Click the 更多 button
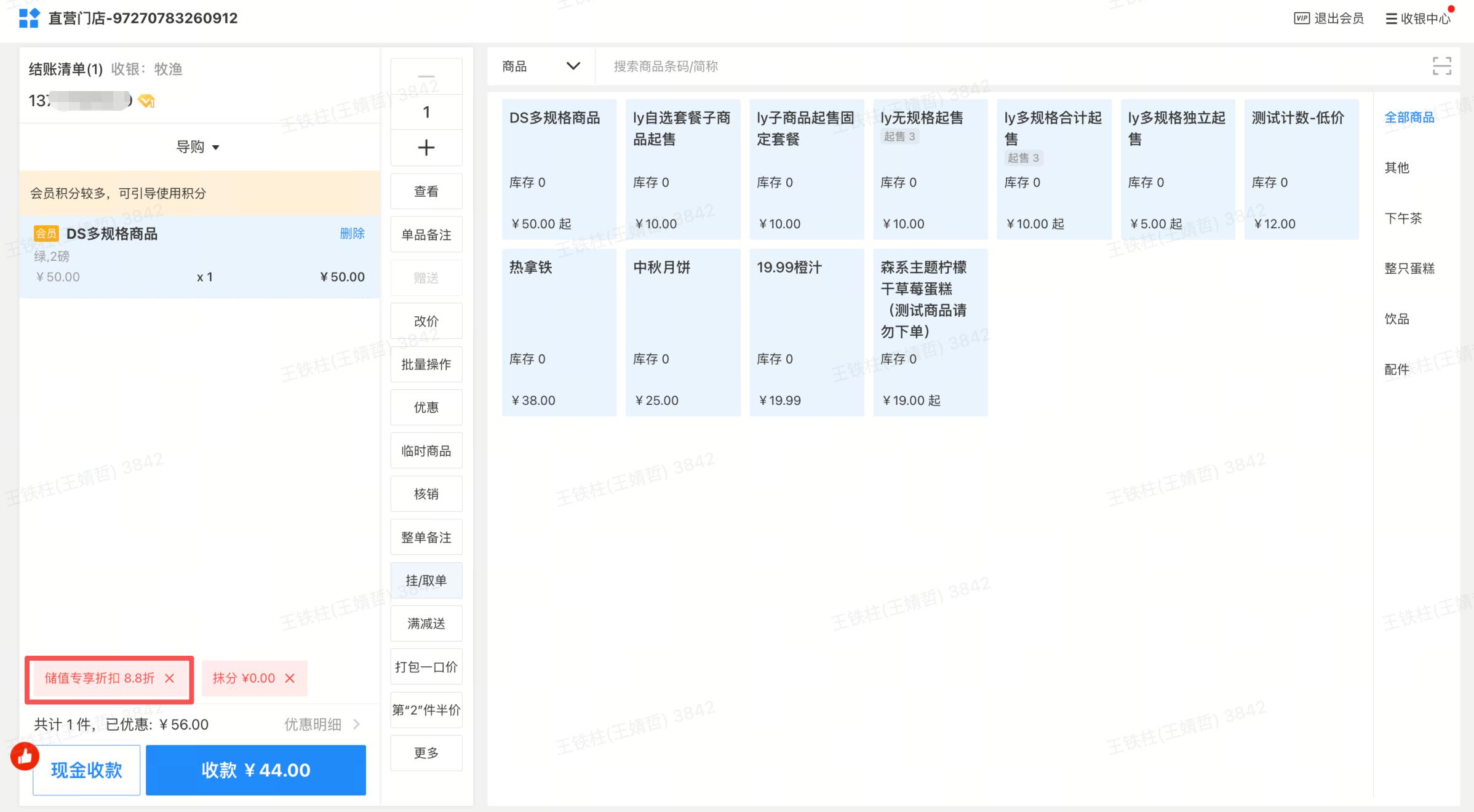1474x812 pixels. coord(426,753)
